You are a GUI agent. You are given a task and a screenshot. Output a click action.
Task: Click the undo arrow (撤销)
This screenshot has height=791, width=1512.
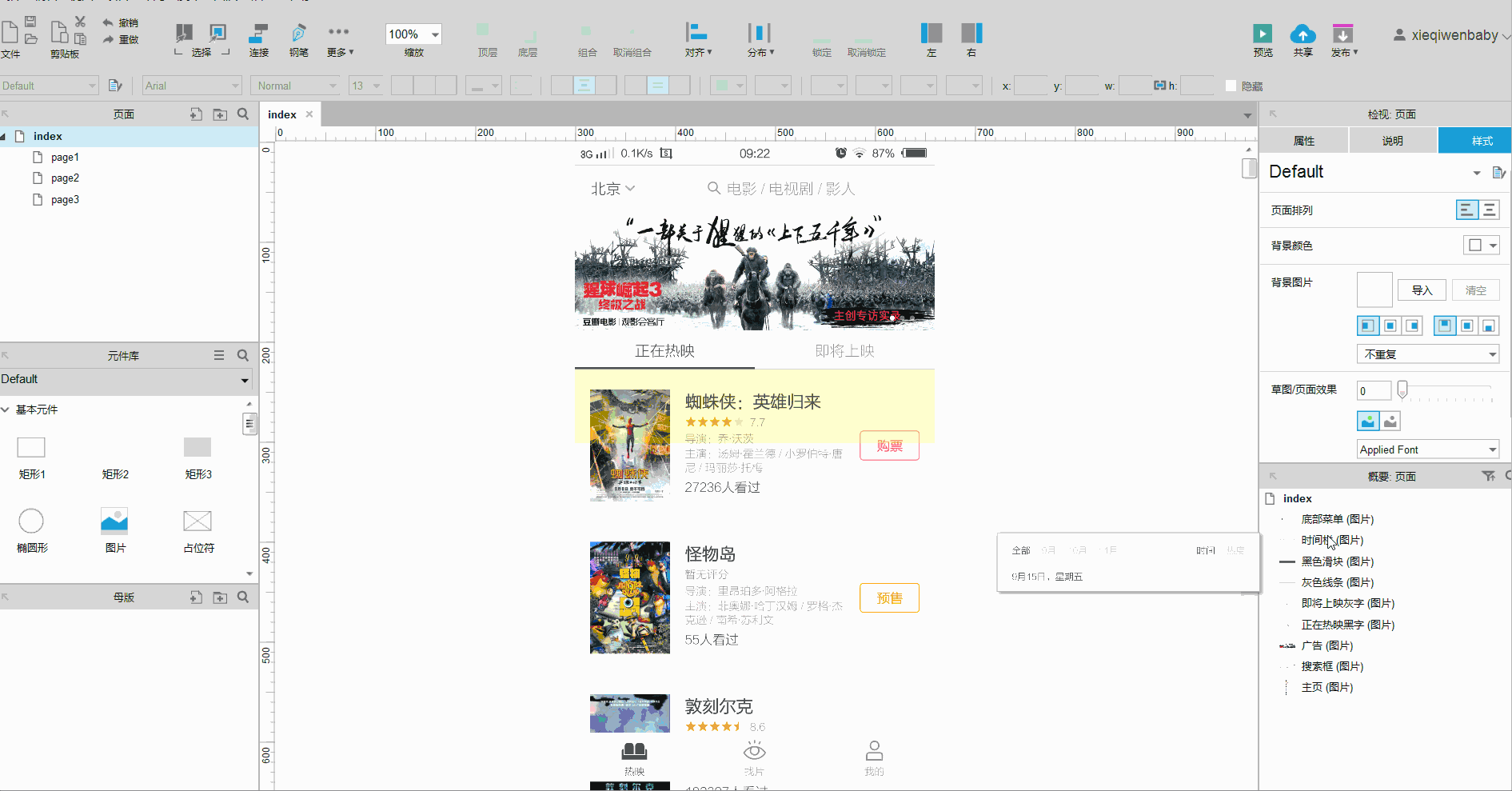coord(120,22)
